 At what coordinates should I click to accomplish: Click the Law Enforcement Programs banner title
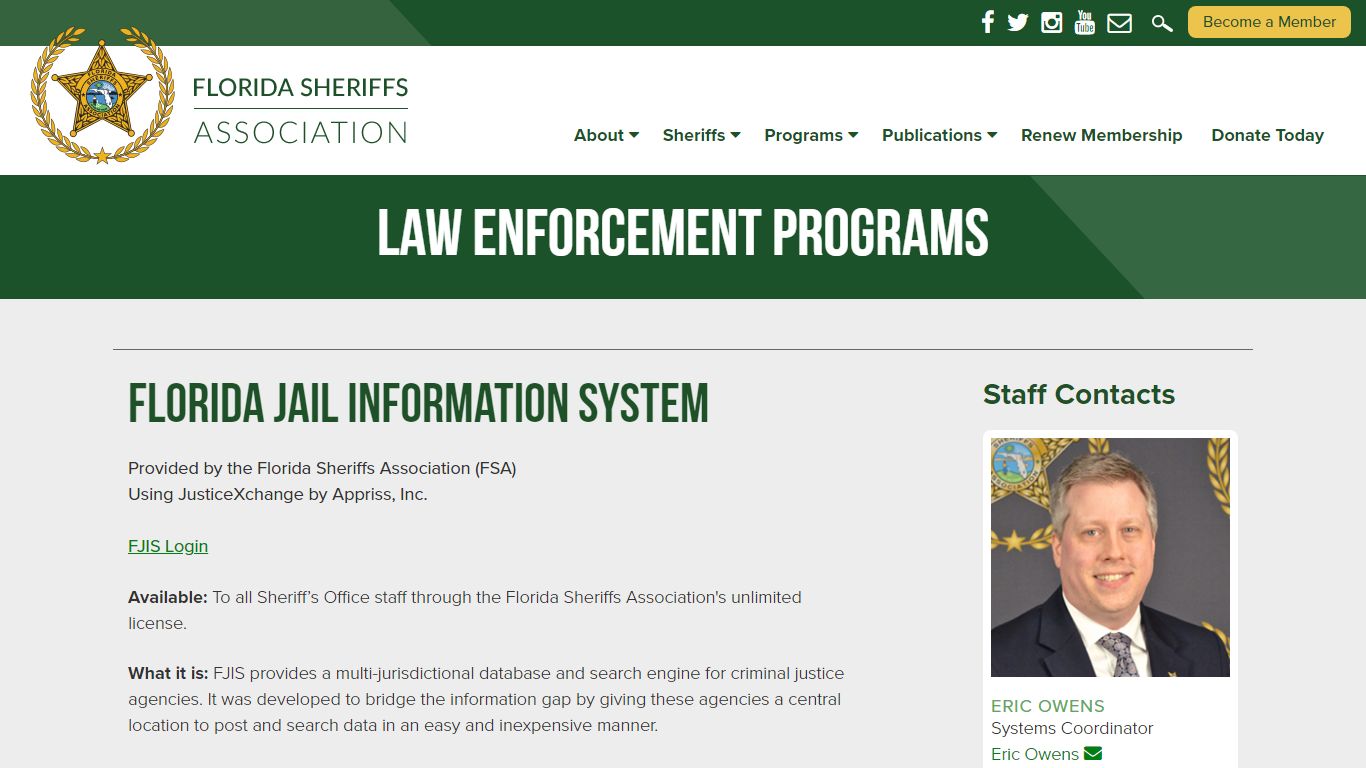click(x=683, y=234)
